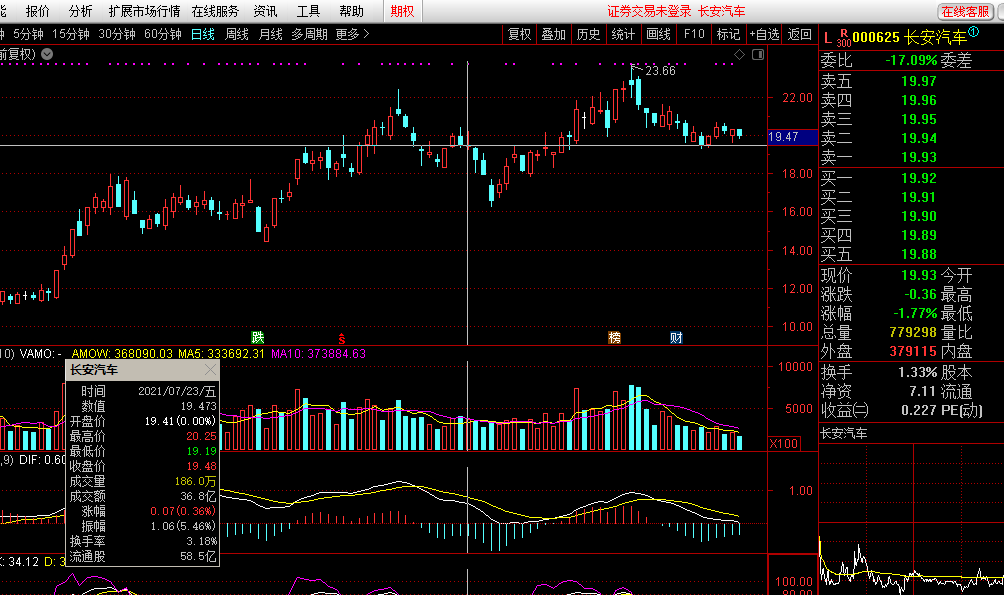Viewport: 1004px width, 595px height.
Task: Select the 周线 weekly chart tab
Action: [236, 35]
